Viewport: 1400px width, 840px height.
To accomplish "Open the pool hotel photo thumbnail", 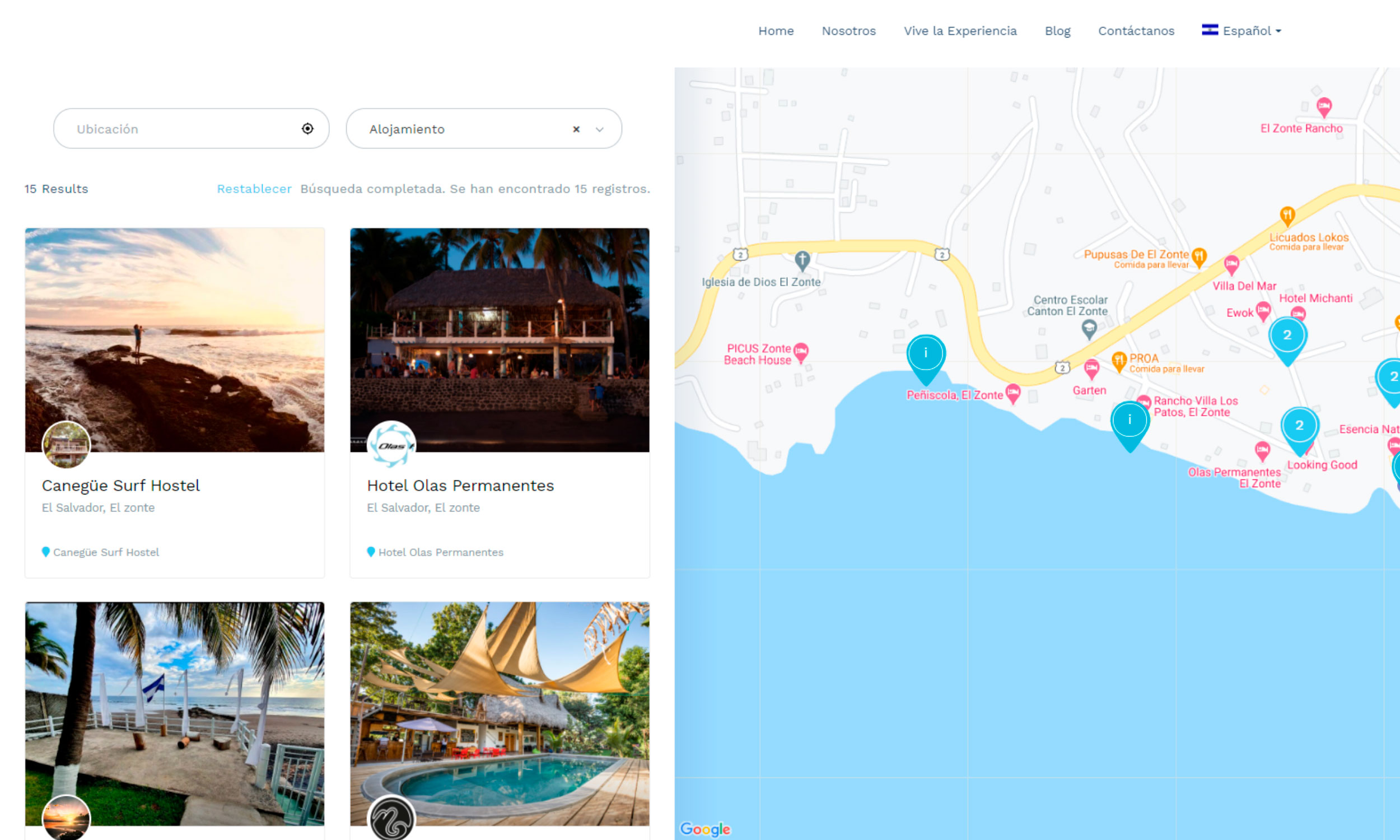I will coord(499,713).
